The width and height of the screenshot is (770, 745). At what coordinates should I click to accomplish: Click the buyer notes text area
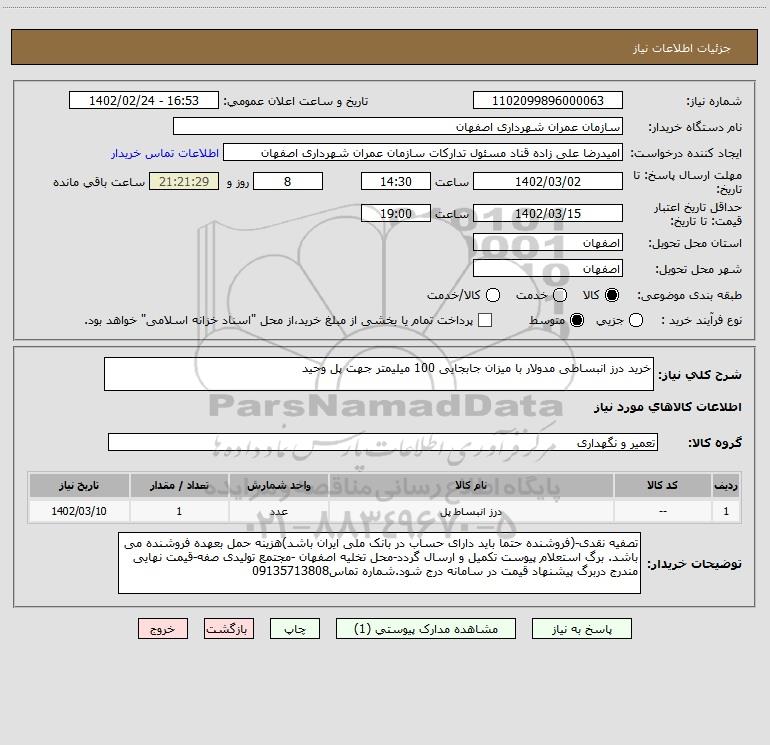pyautogui.click(x=380, y=563)
